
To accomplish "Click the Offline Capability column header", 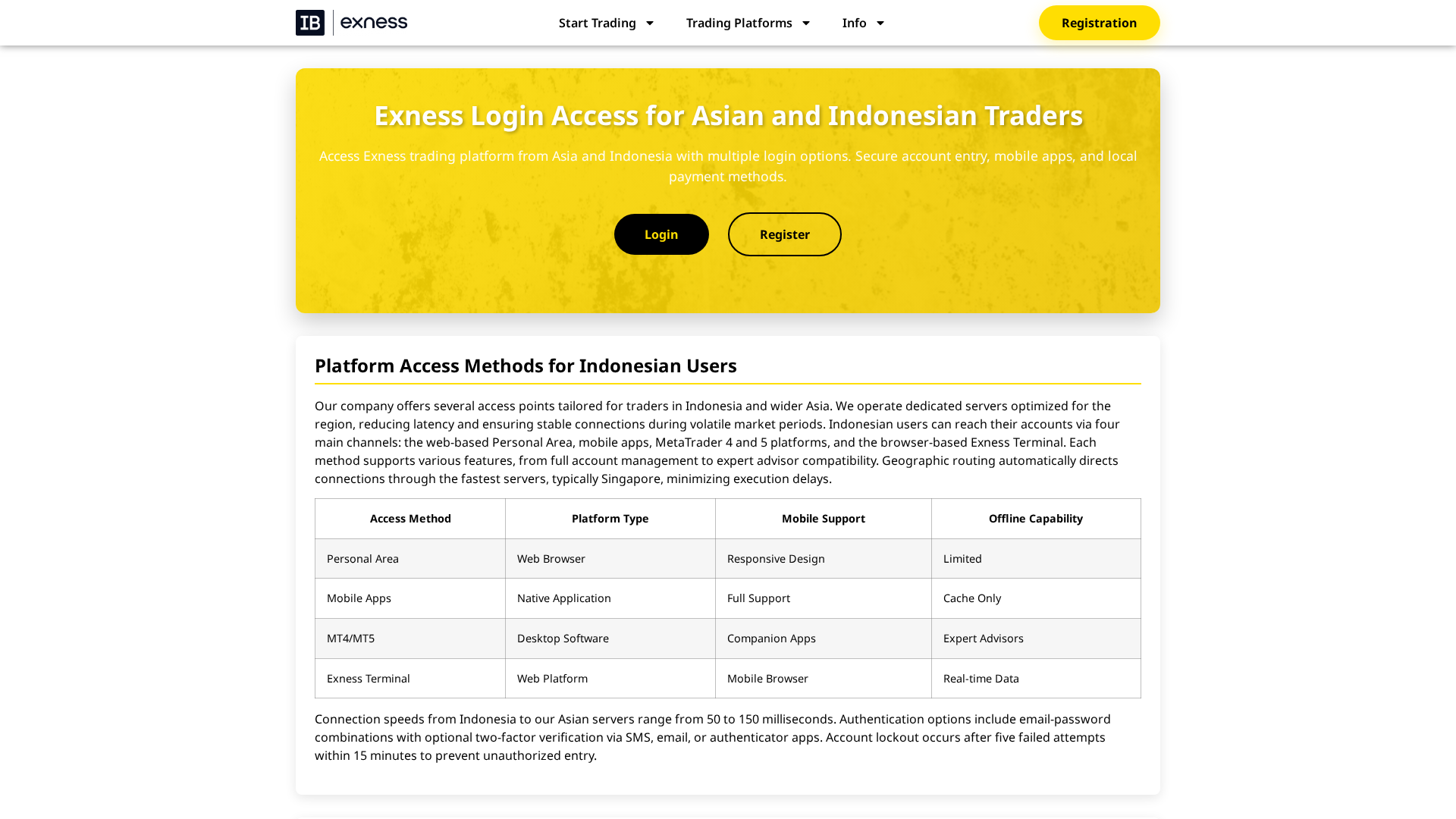I will click(x=1036, y=519).
